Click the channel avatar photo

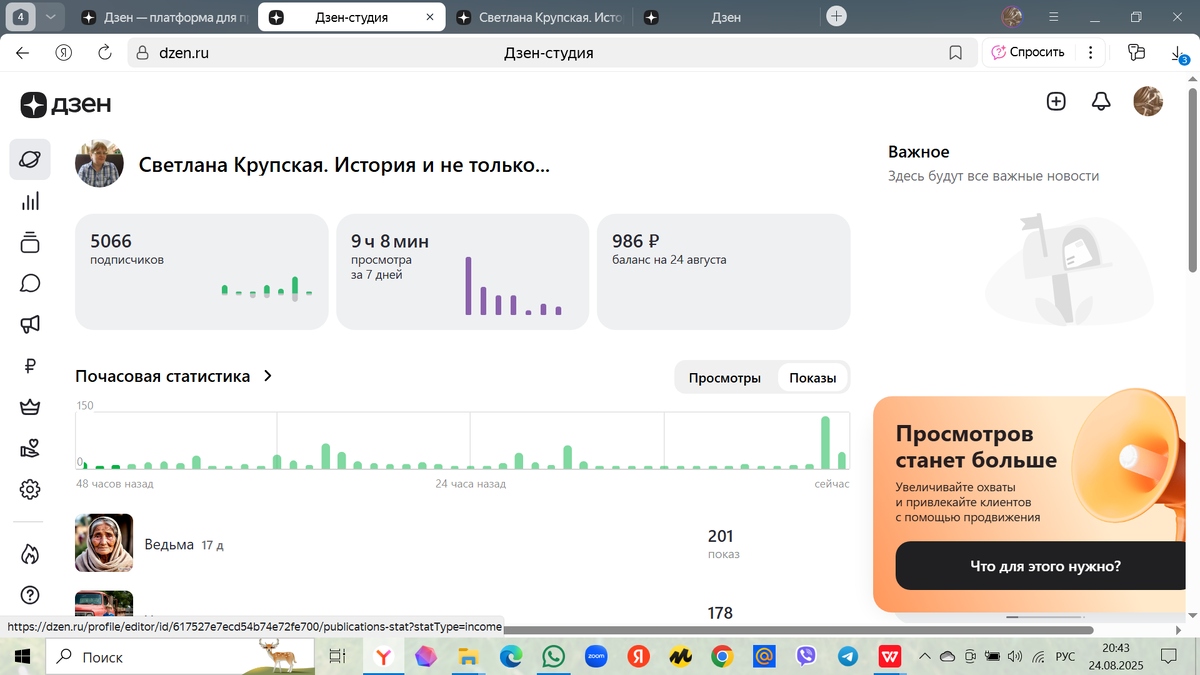(100, 163)
